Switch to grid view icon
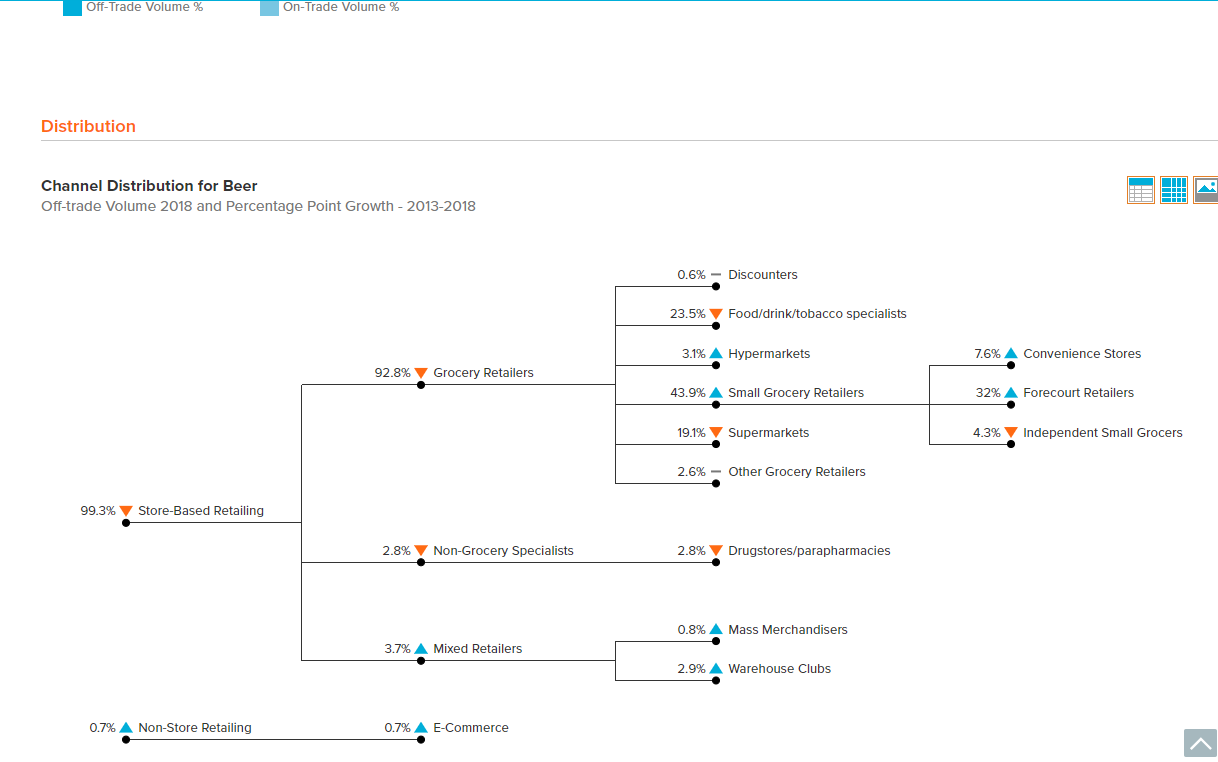The image size is (1218, 762). [x=1173, y=190]
